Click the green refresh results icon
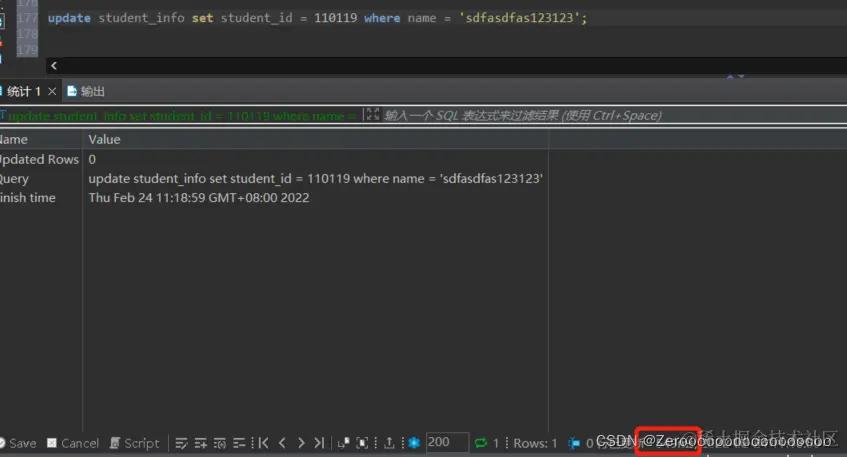This screenshot has height=457, width=847. pyautogui.click(x=481, y=443)
